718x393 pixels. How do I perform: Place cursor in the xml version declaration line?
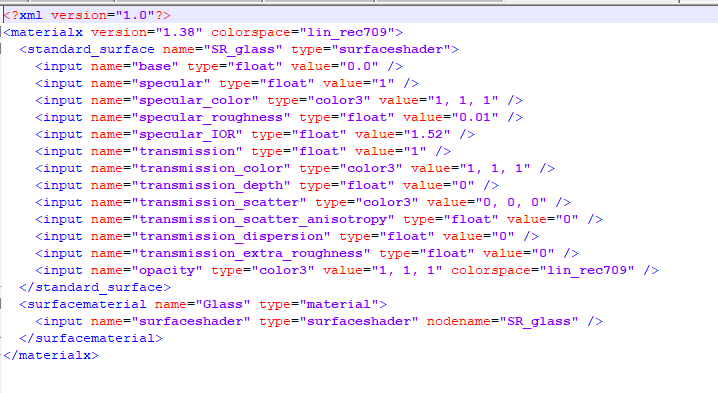coord(87,15)
